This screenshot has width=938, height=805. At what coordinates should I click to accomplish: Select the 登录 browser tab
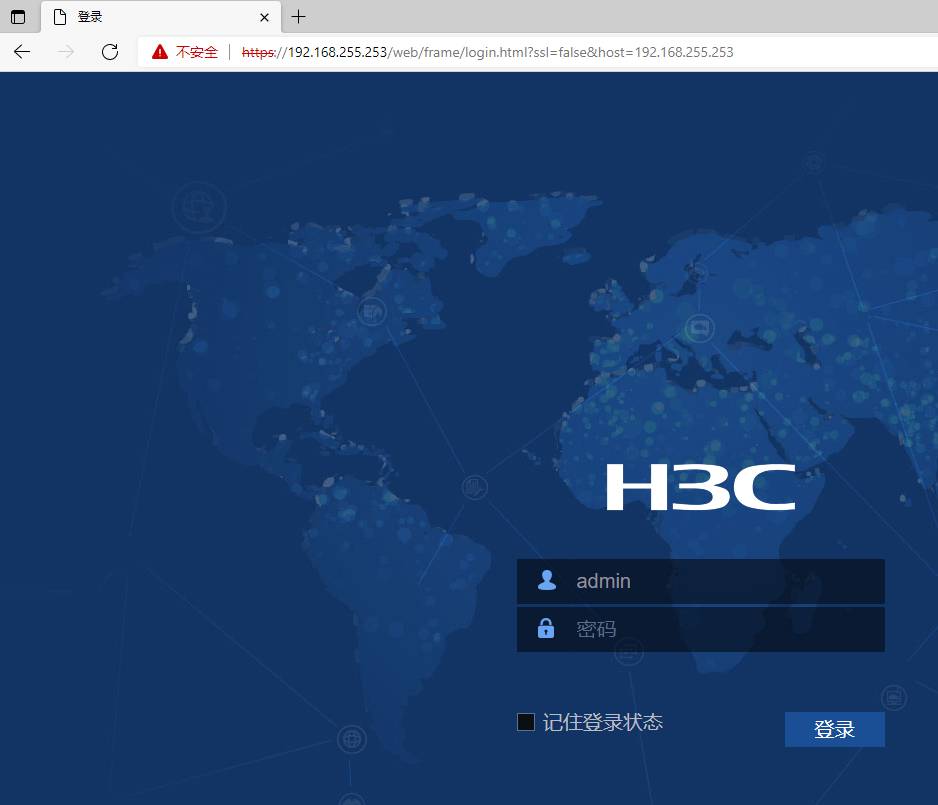[161, 17]
